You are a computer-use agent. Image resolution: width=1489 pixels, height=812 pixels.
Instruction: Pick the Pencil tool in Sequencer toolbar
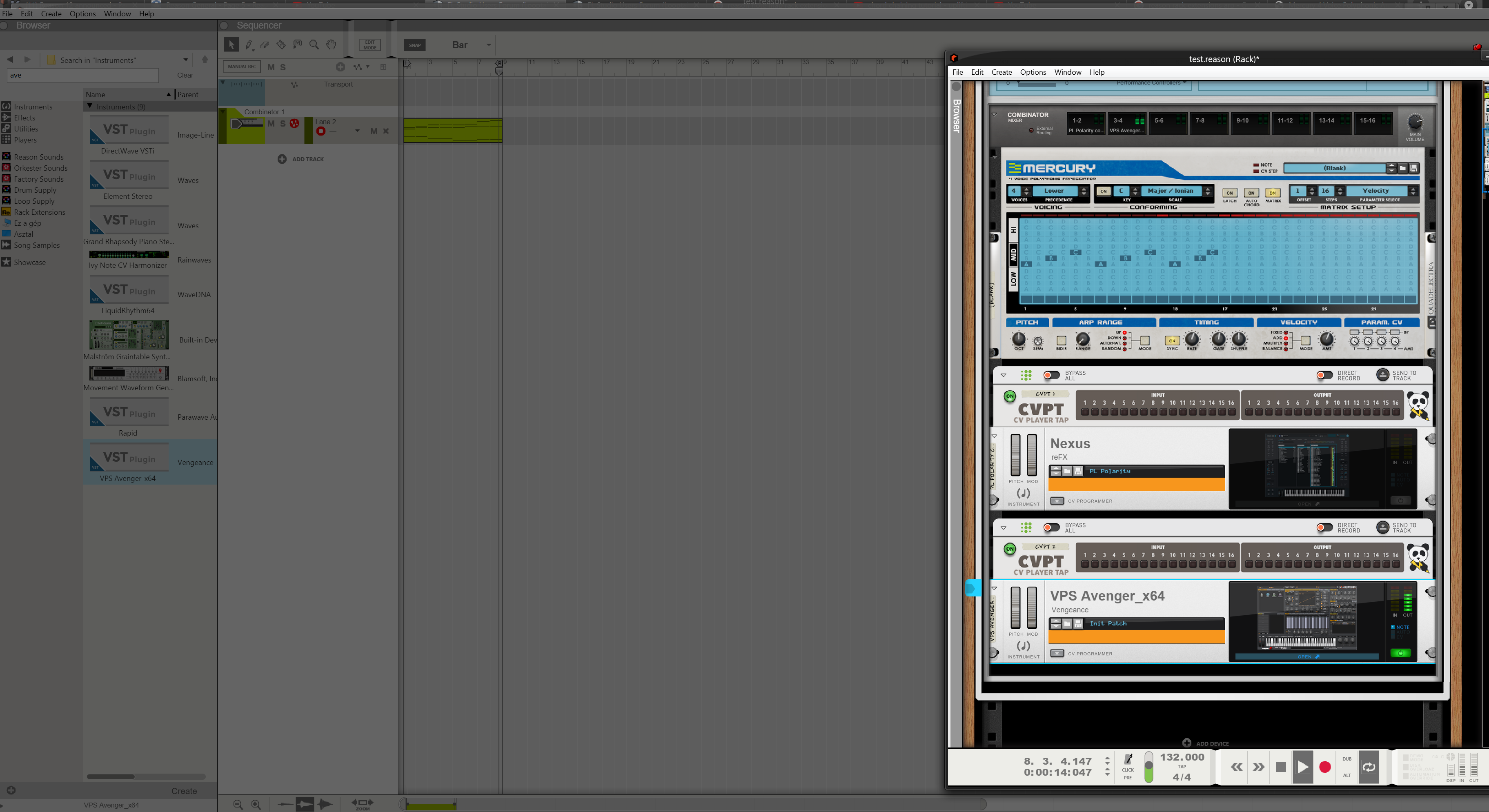pyautogui.click(x=249, y=44)
